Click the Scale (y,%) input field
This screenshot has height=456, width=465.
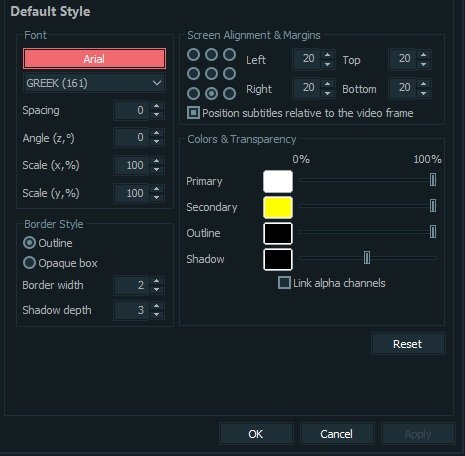[x=131, y=193]
